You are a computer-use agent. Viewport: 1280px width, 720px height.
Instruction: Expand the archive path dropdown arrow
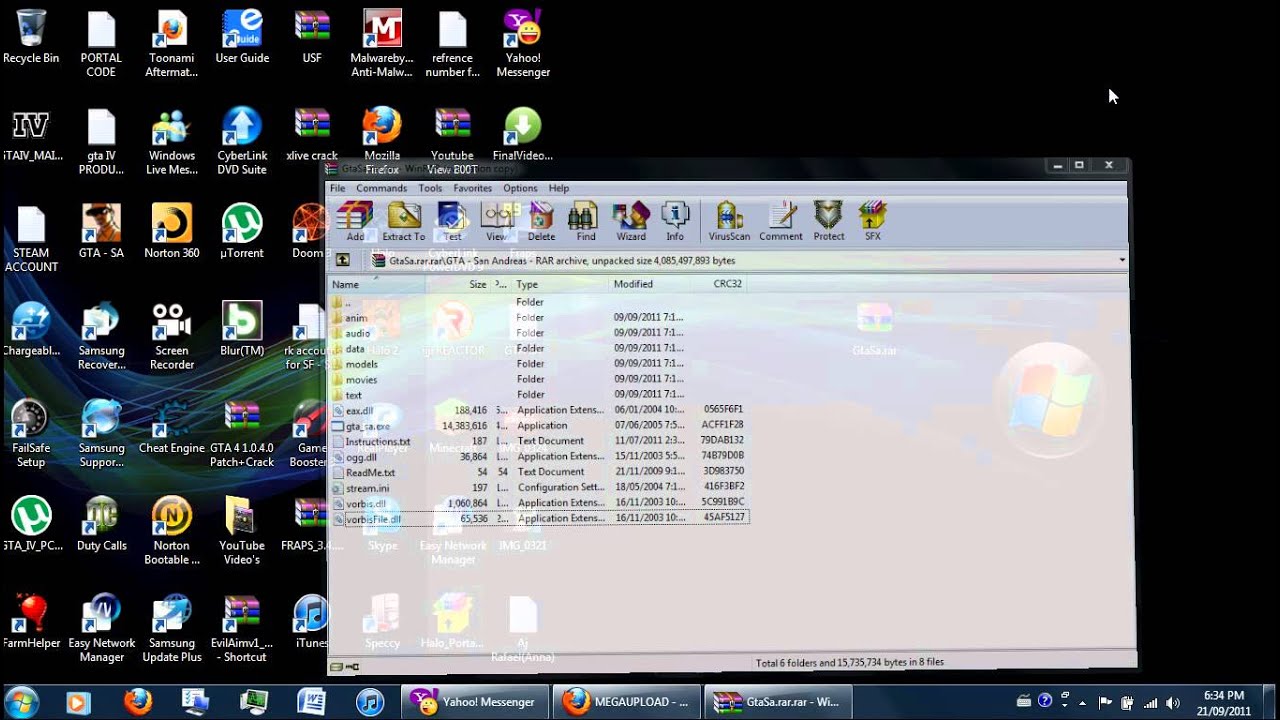click(x=1122, y=260)
